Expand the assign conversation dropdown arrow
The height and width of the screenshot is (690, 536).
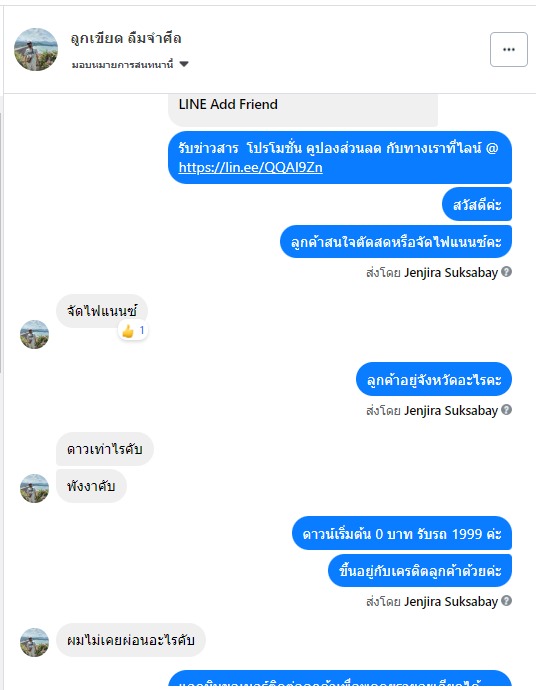[184, 64]
